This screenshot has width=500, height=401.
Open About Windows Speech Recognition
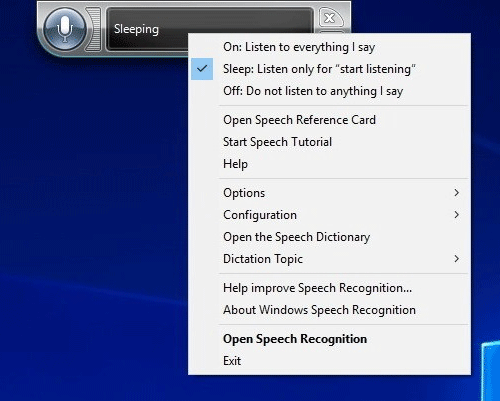pyautogui.click(x=329, y=310)
